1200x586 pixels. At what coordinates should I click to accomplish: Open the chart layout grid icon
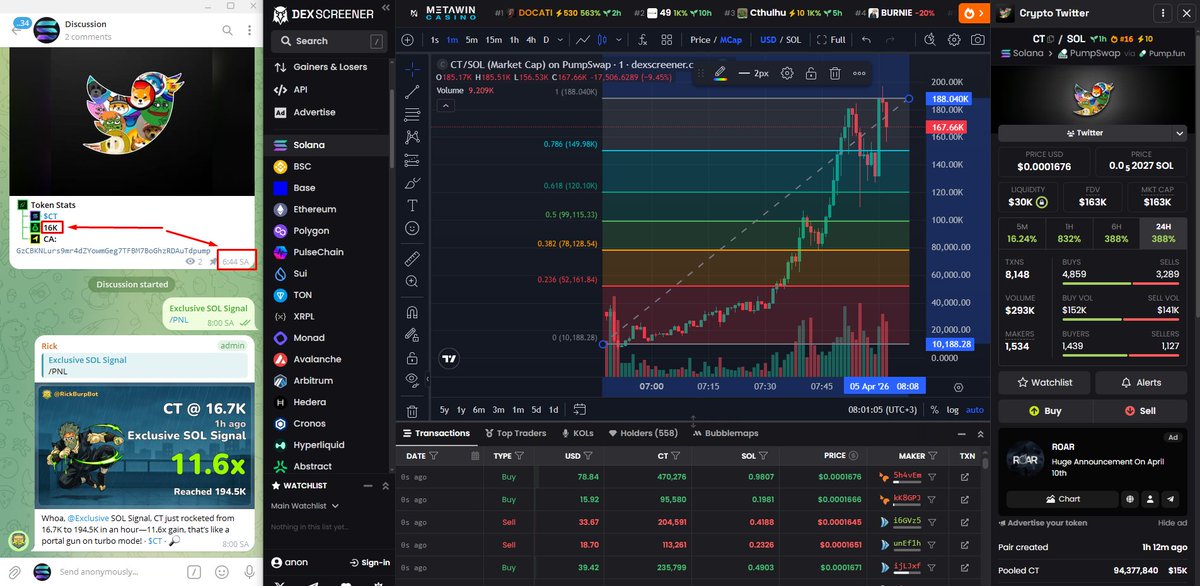click(666, 40)
